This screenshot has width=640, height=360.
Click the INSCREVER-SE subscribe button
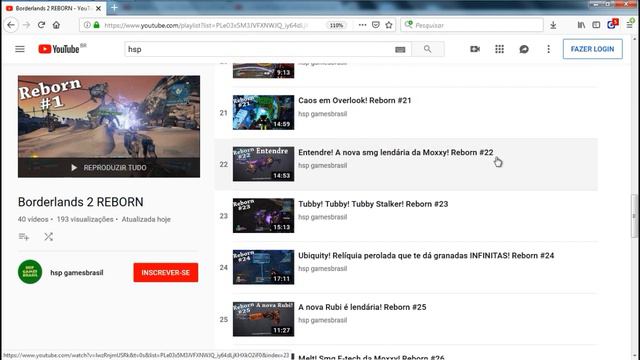tap(166, 272)
